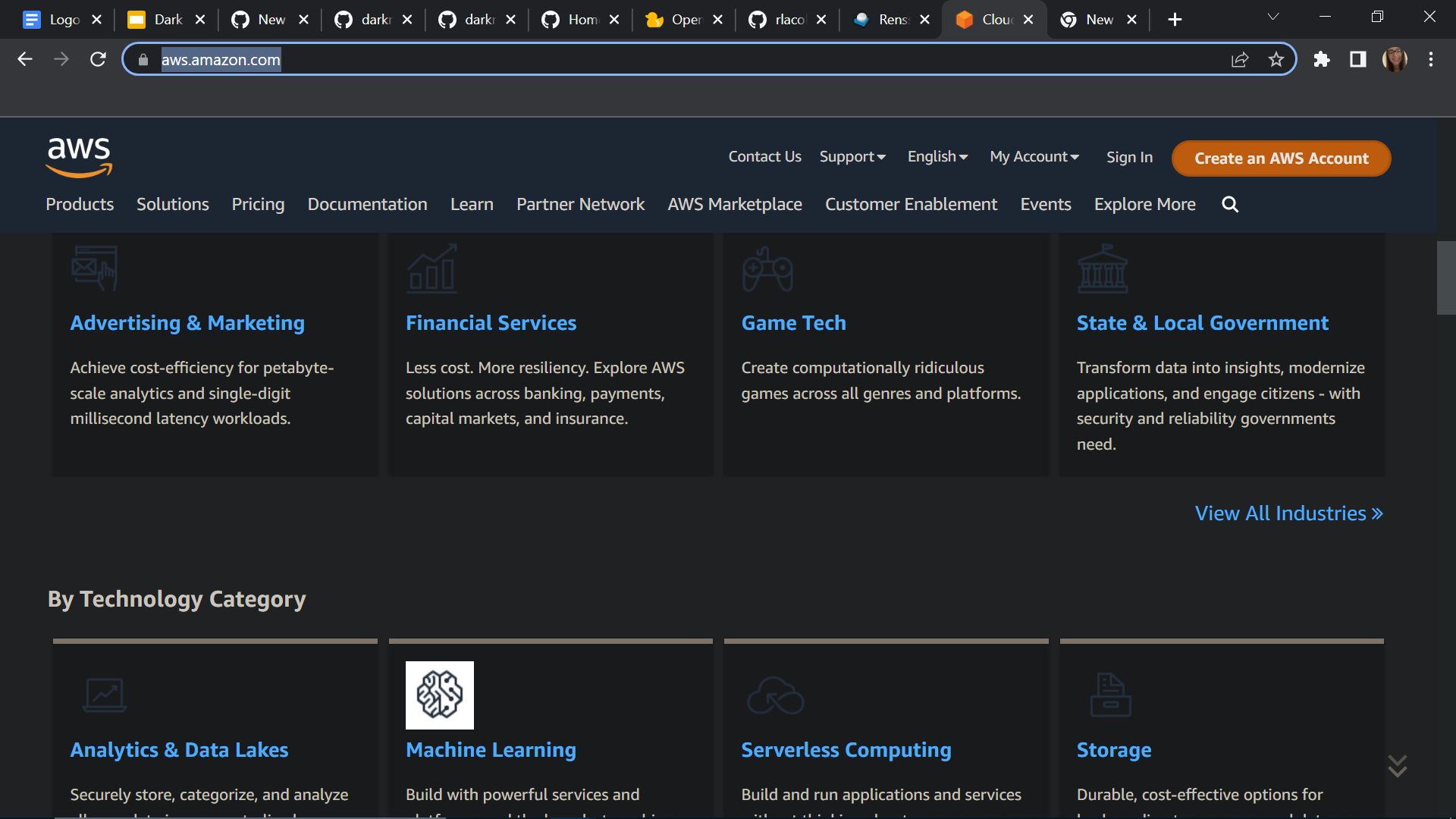Open the browser share icon

pos(1240,59)
